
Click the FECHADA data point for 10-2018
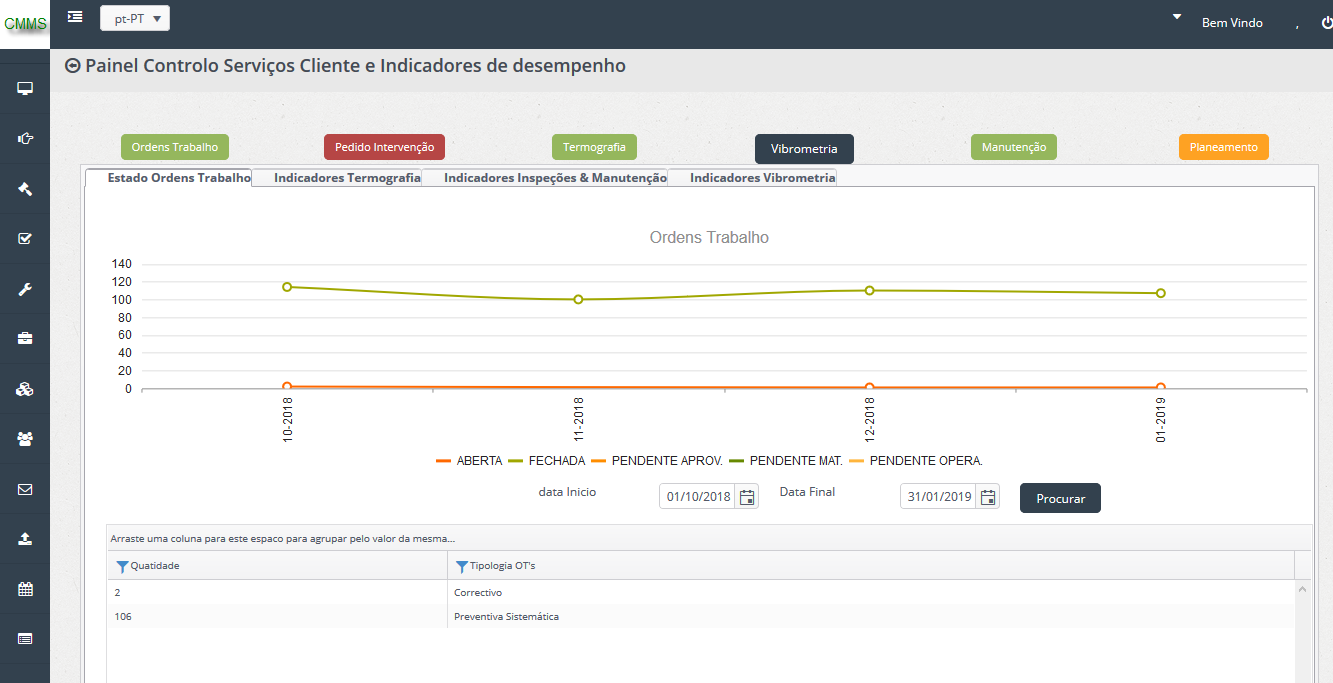(x=287, y=287)
